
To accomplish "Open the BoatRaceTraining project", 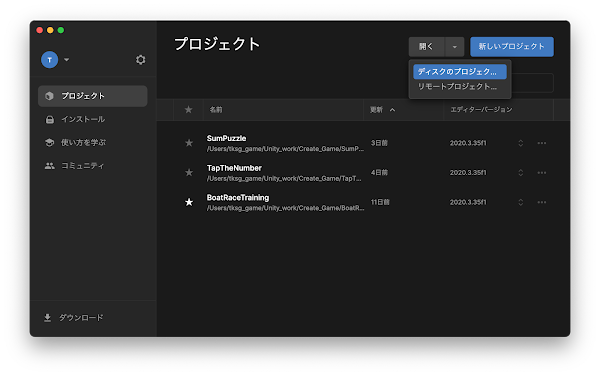I will 238,198.
